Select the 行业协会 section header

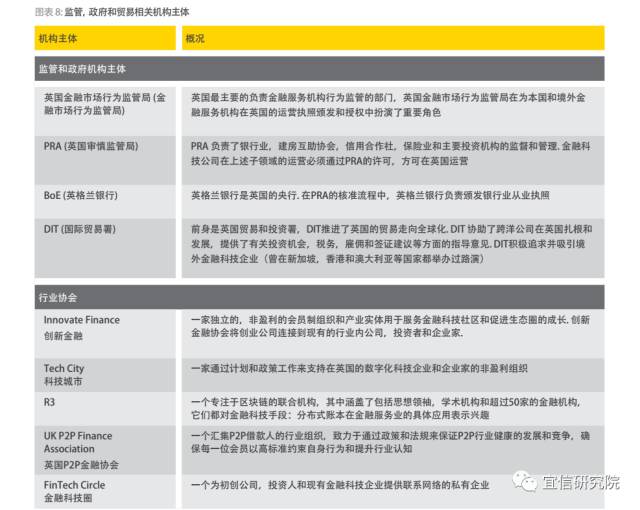click(x=58, y=297)
